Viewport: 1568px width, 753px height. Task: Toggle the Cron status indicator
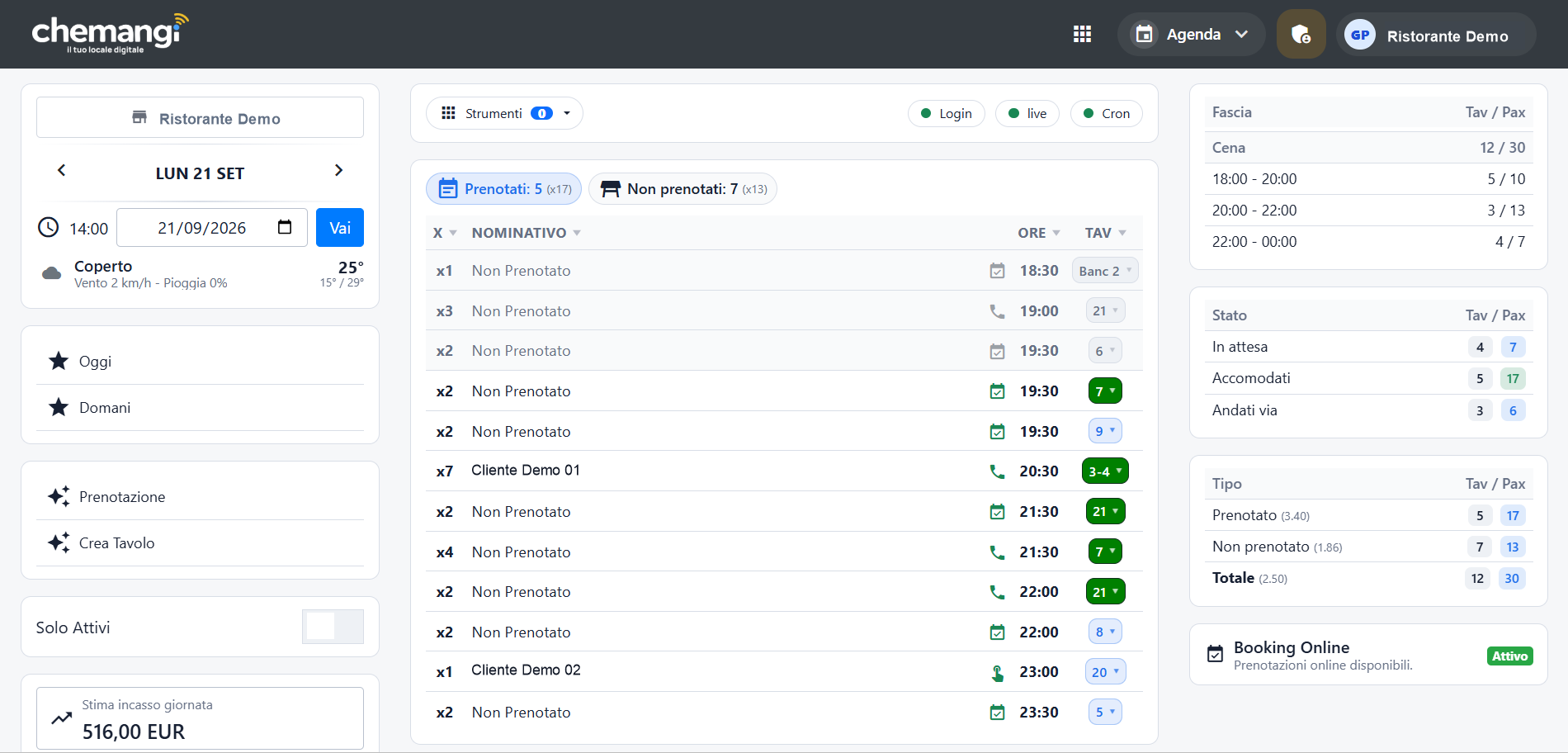[x=1107, y=113]
